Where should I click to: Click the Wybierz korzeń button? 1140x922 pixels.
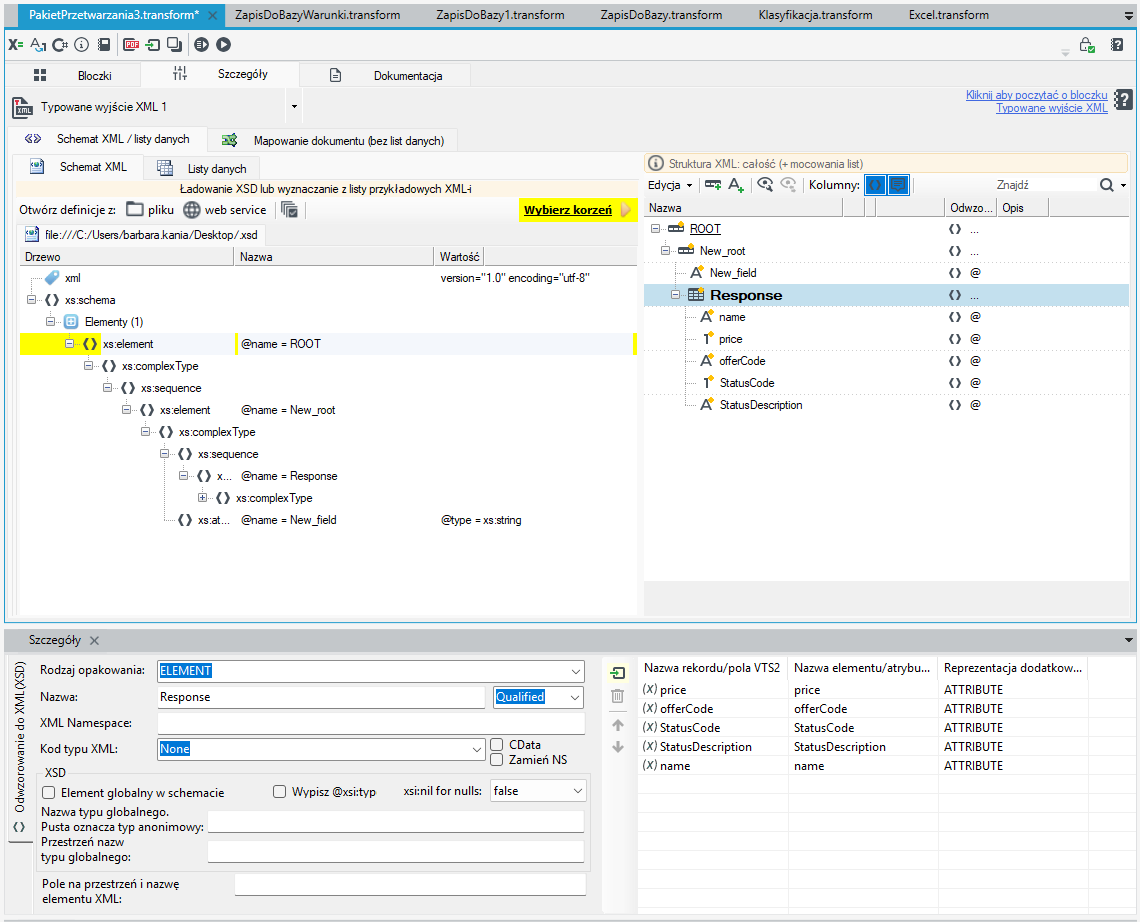coord(577,210)
